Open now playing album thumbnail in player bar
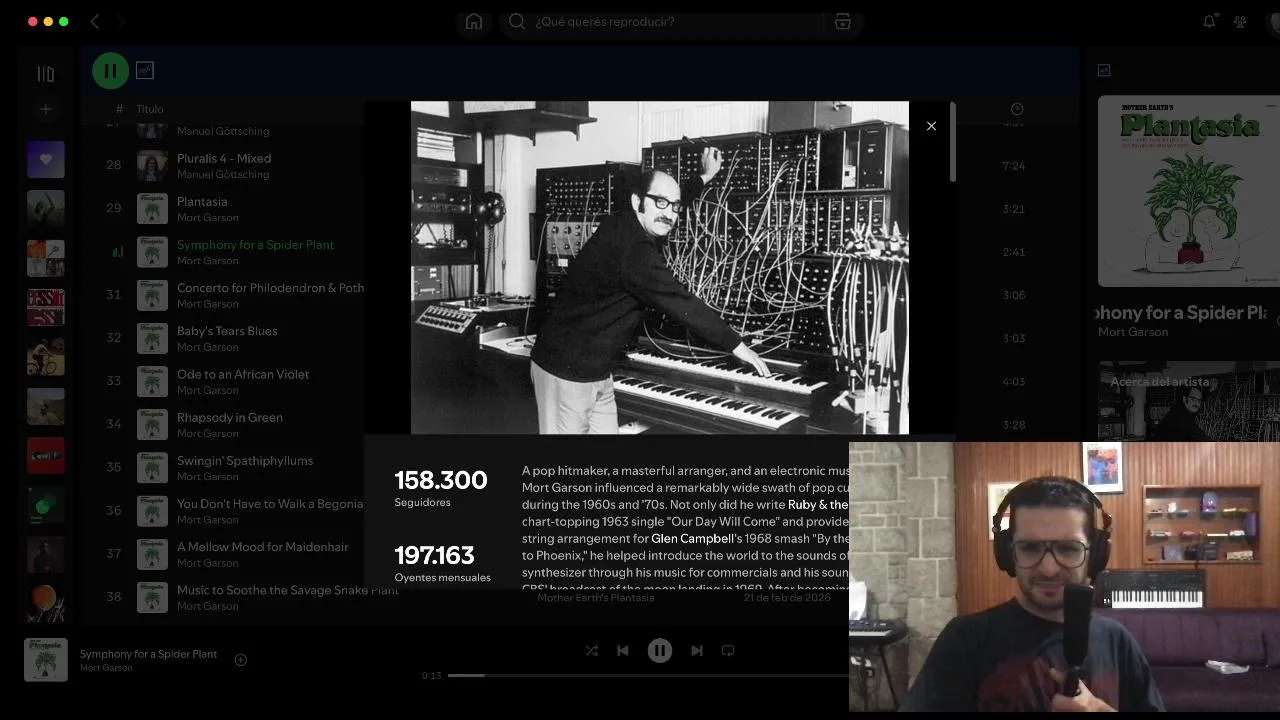 [x=46, y=660]
